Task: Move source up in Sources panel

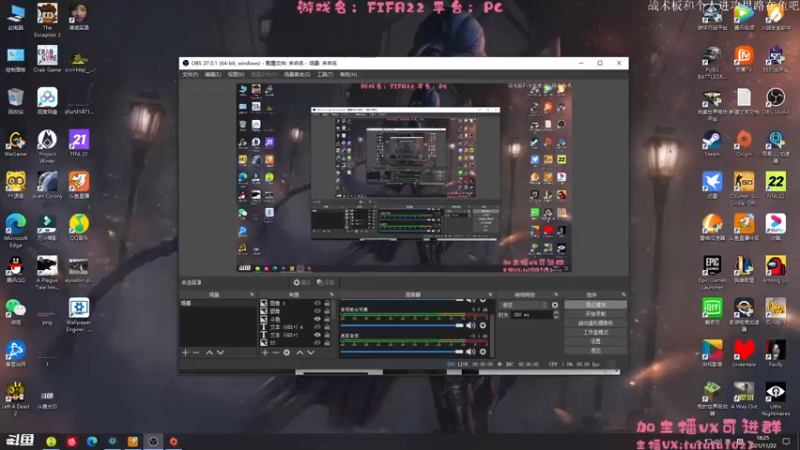Action: pos(300,353)
